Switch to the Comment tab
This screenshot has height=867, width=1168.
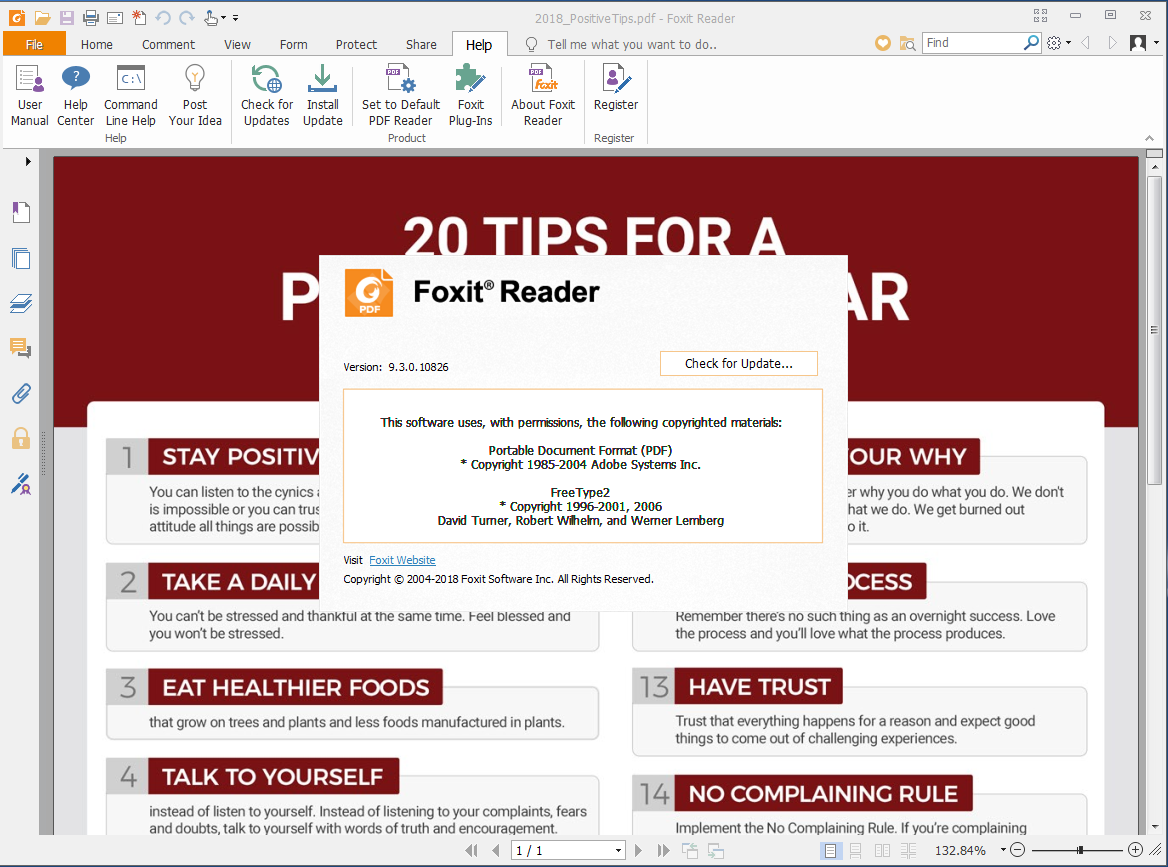point(168,44)
